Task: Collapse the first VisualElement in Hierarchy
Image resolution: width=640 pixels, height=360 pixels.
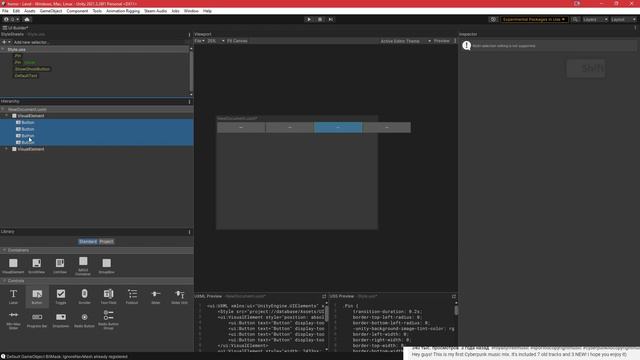Action: coord(7,116)
